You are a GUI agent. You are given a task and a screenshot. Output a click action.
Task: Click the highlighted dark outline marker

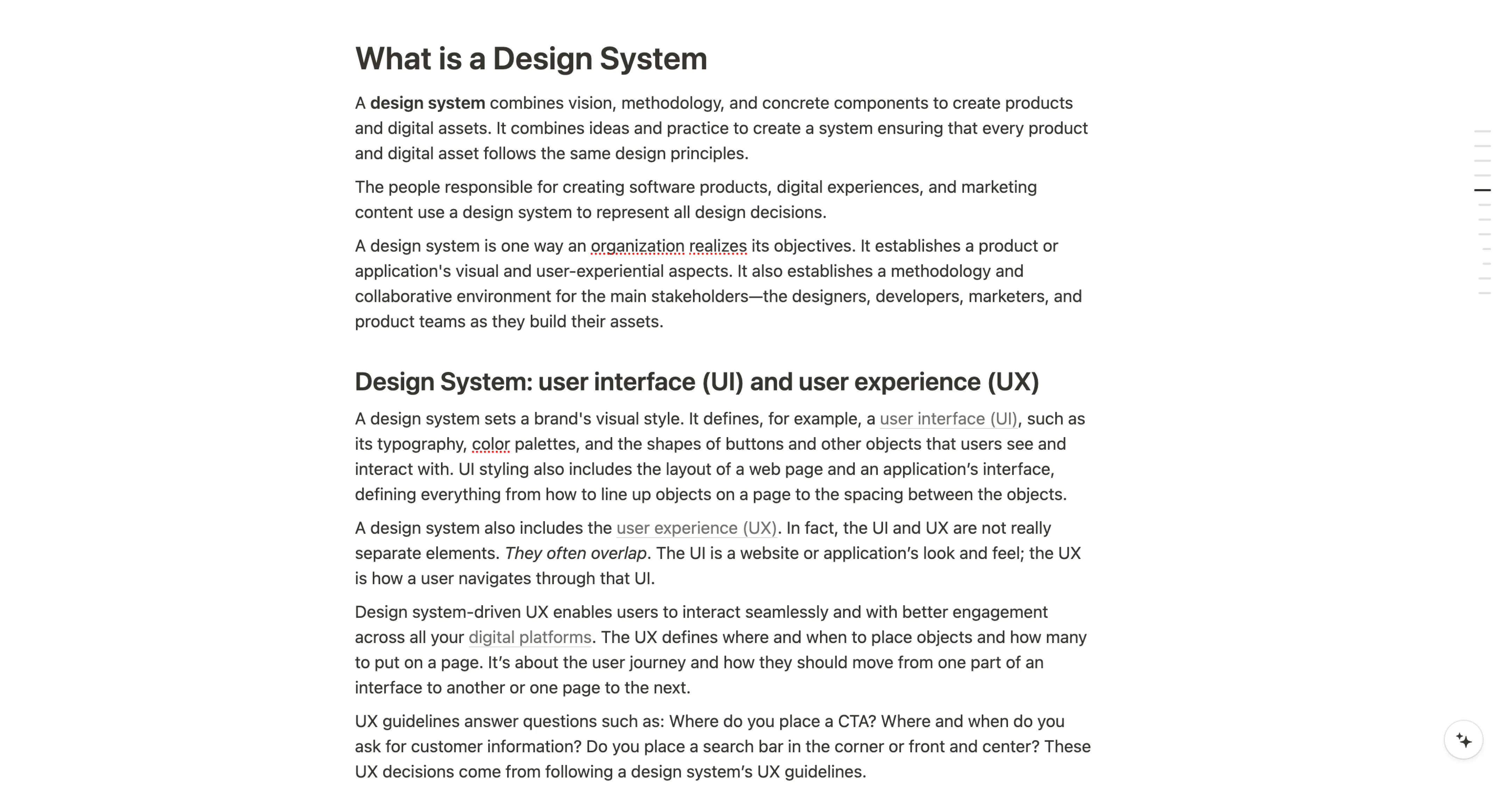click(x=1482, y=190)
